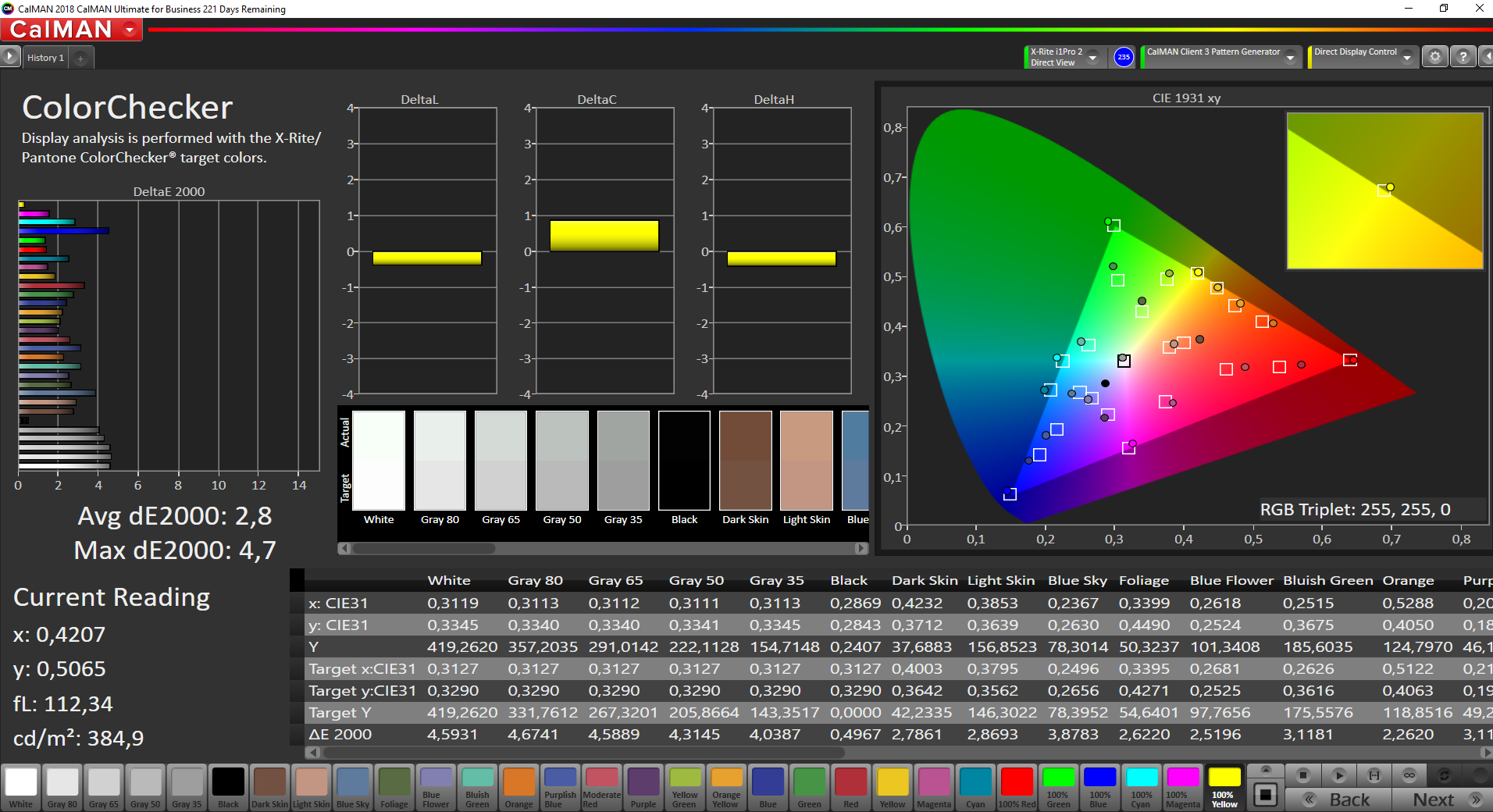Select the 100% Red patch
The width and height of the screenshot is (1493, 812).
pyautogui.click(x=1017, y=787)
